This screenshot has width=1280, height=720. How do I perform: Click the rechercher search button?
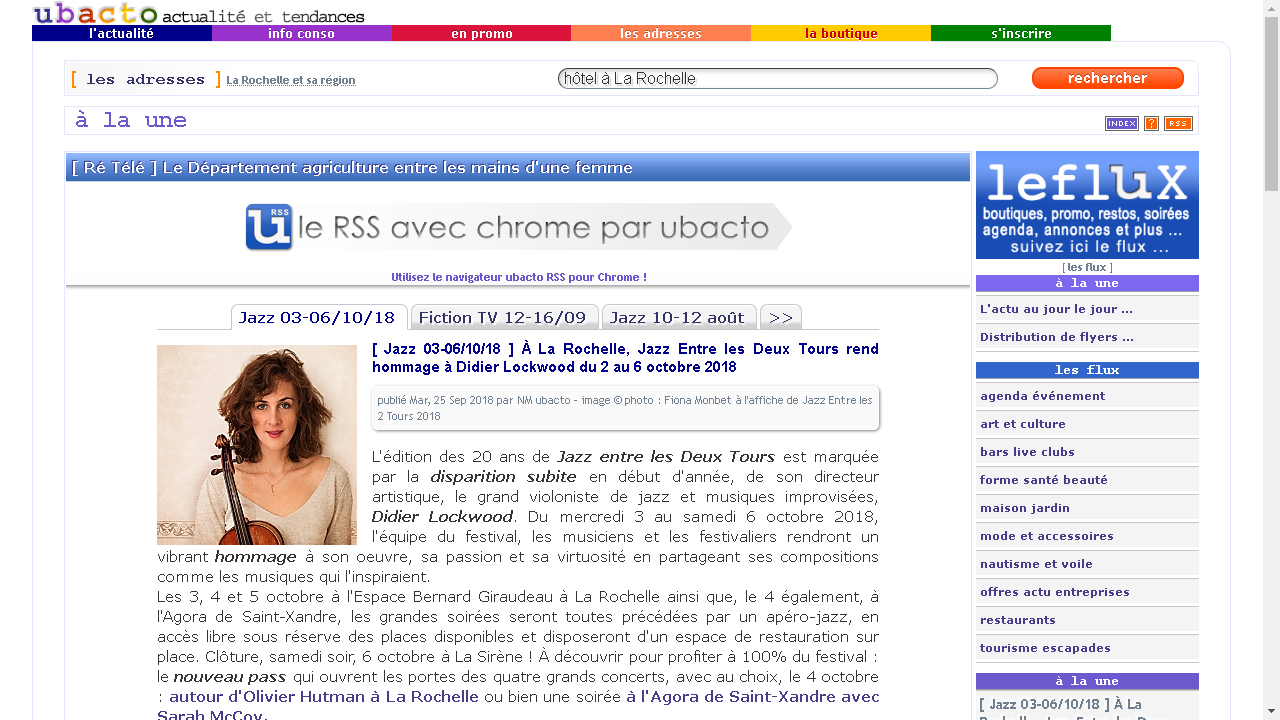(x=1108, y=78)
